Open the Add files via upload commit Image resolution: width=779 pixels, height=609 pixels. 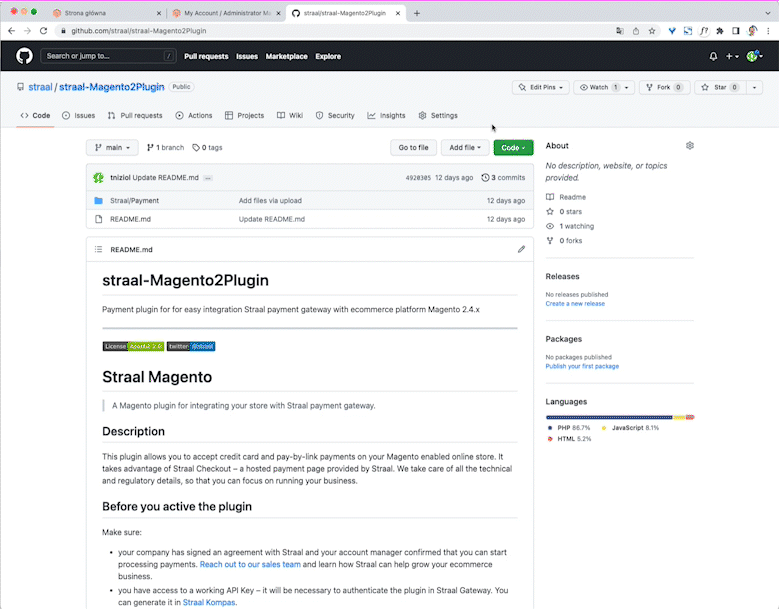pyautogui.click(x=270, y=201)
